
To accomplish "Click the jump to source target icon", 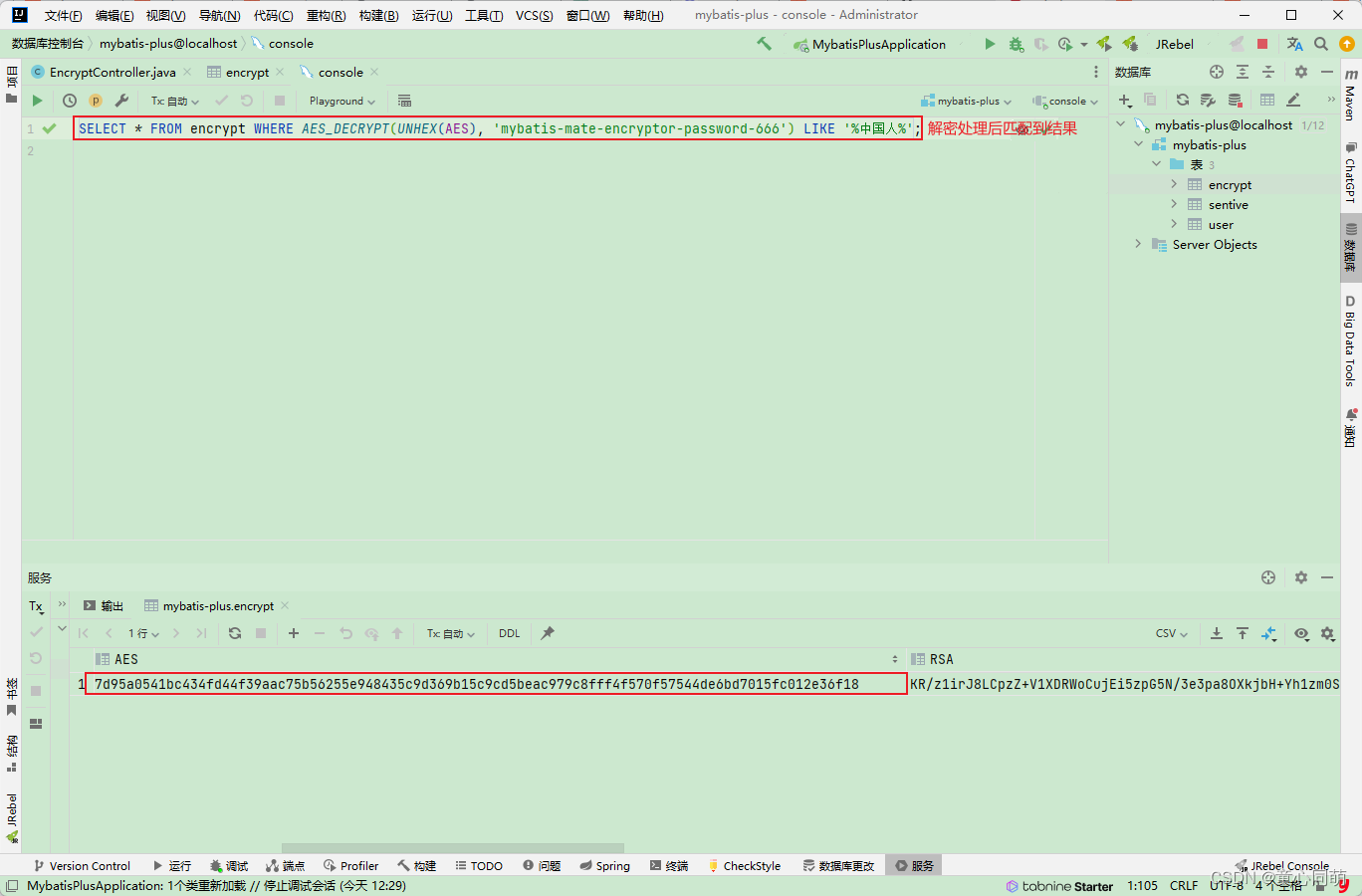I will (x=1217, y=72).
